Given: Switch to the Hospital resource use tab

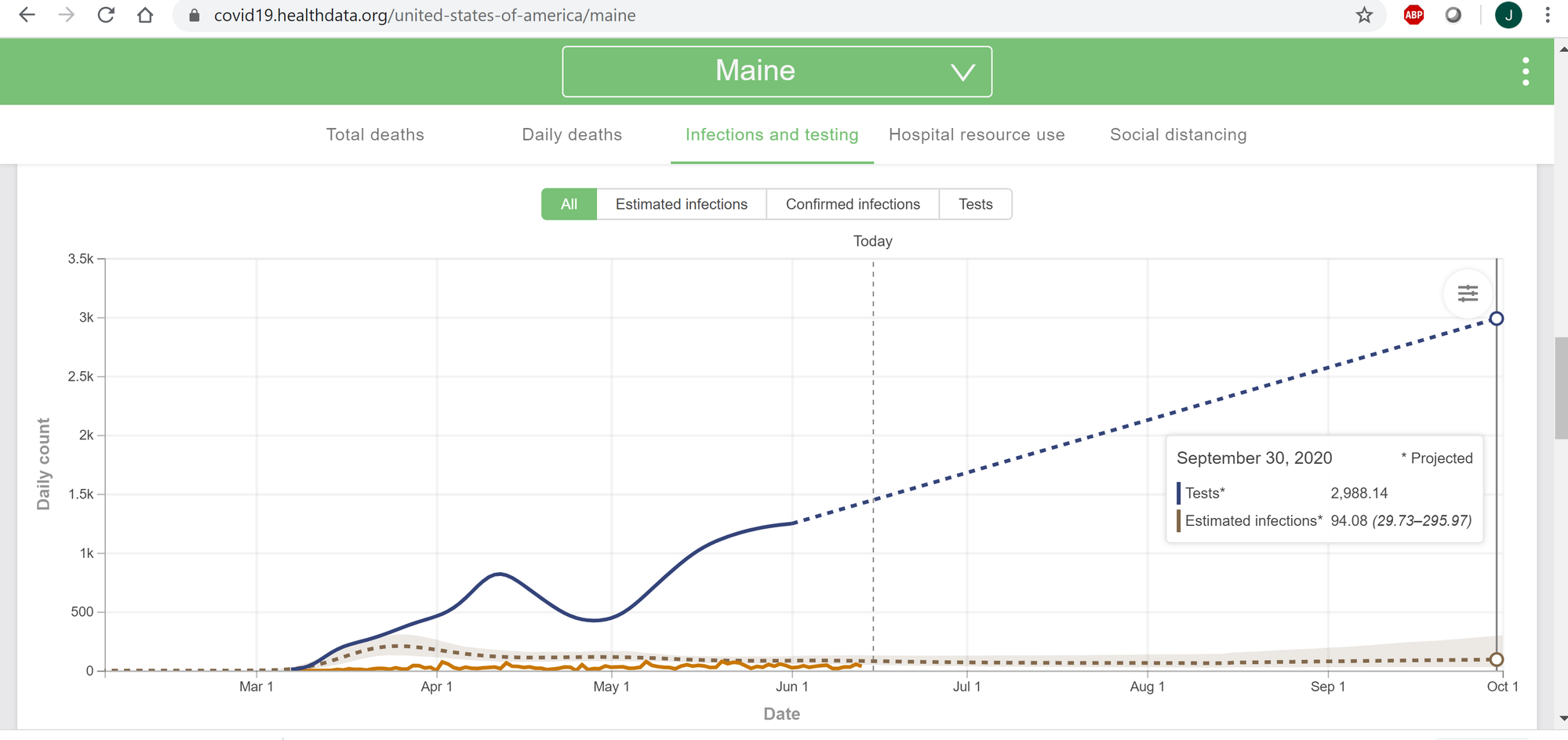Looking at the screenshot, I should click(x=977, y=135).
